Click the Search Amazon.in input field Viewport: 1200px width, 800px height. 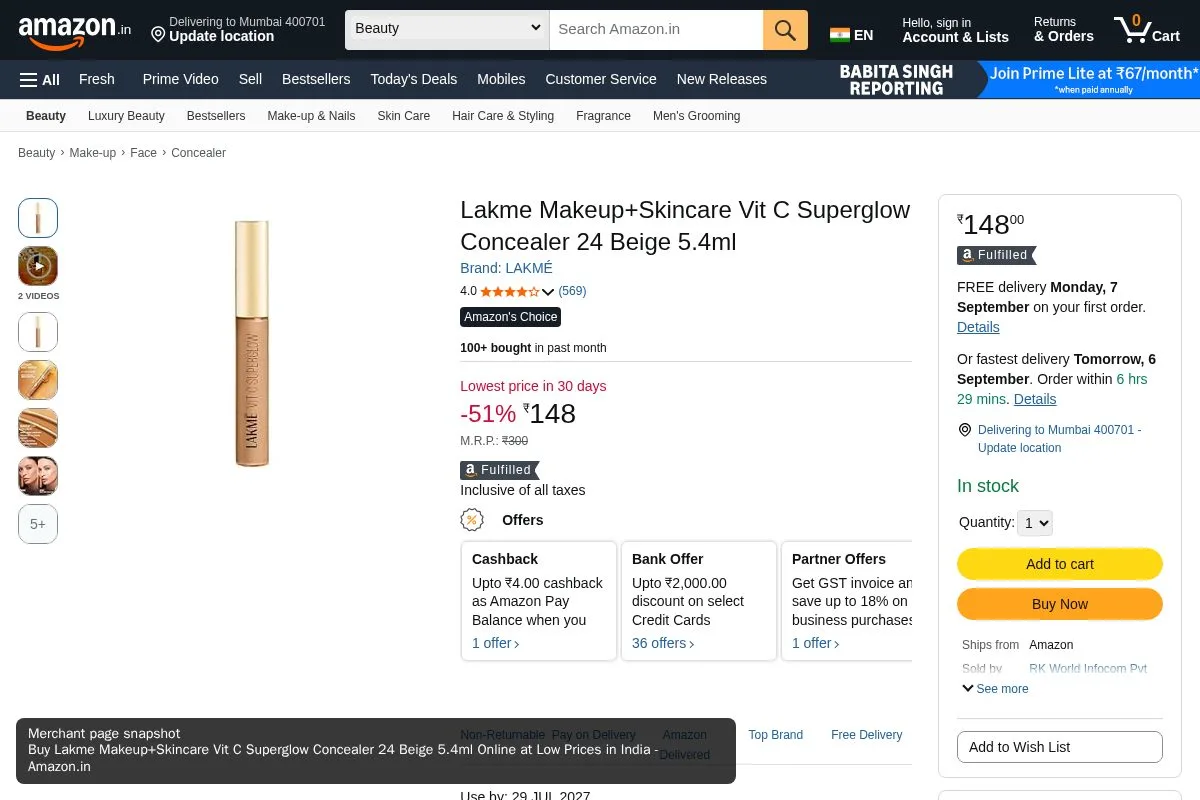(x=656, y=30)
